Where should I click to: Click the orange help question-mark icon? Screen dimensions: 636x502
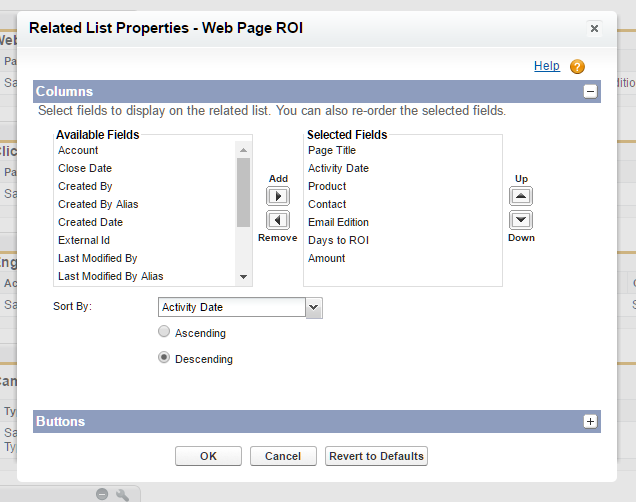click(577, 67)
